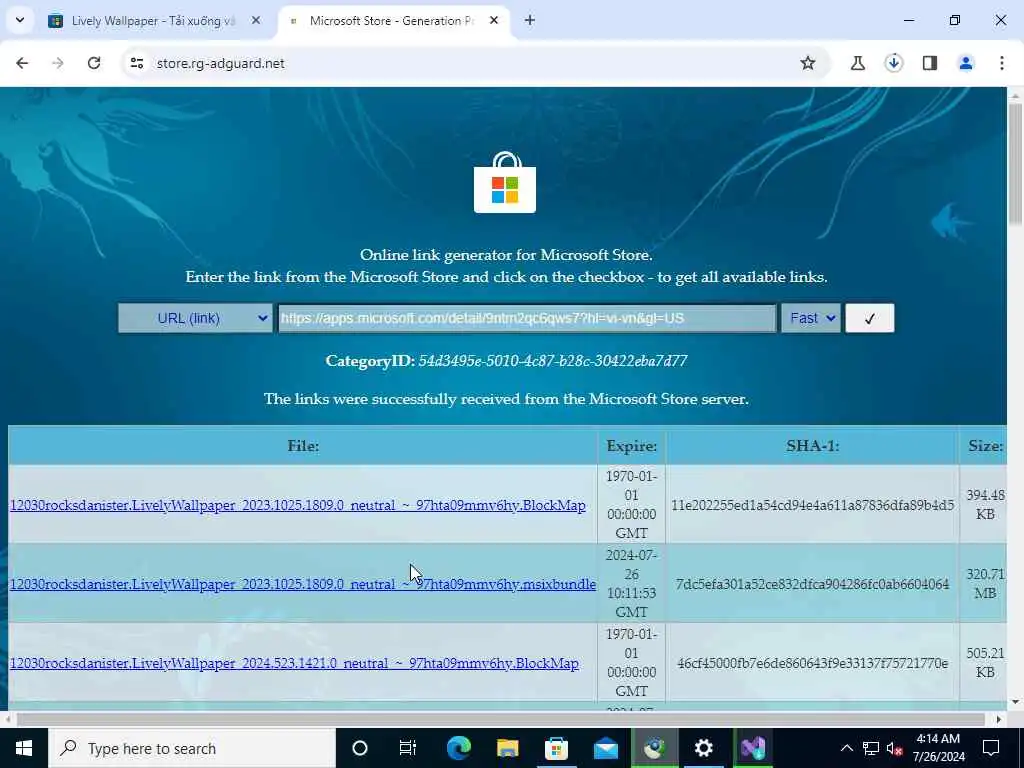Image resolution: width=1024 pixels, height=768 pixels.
Task: Click the CategoryID value text
Action: (x=552, y=360)
